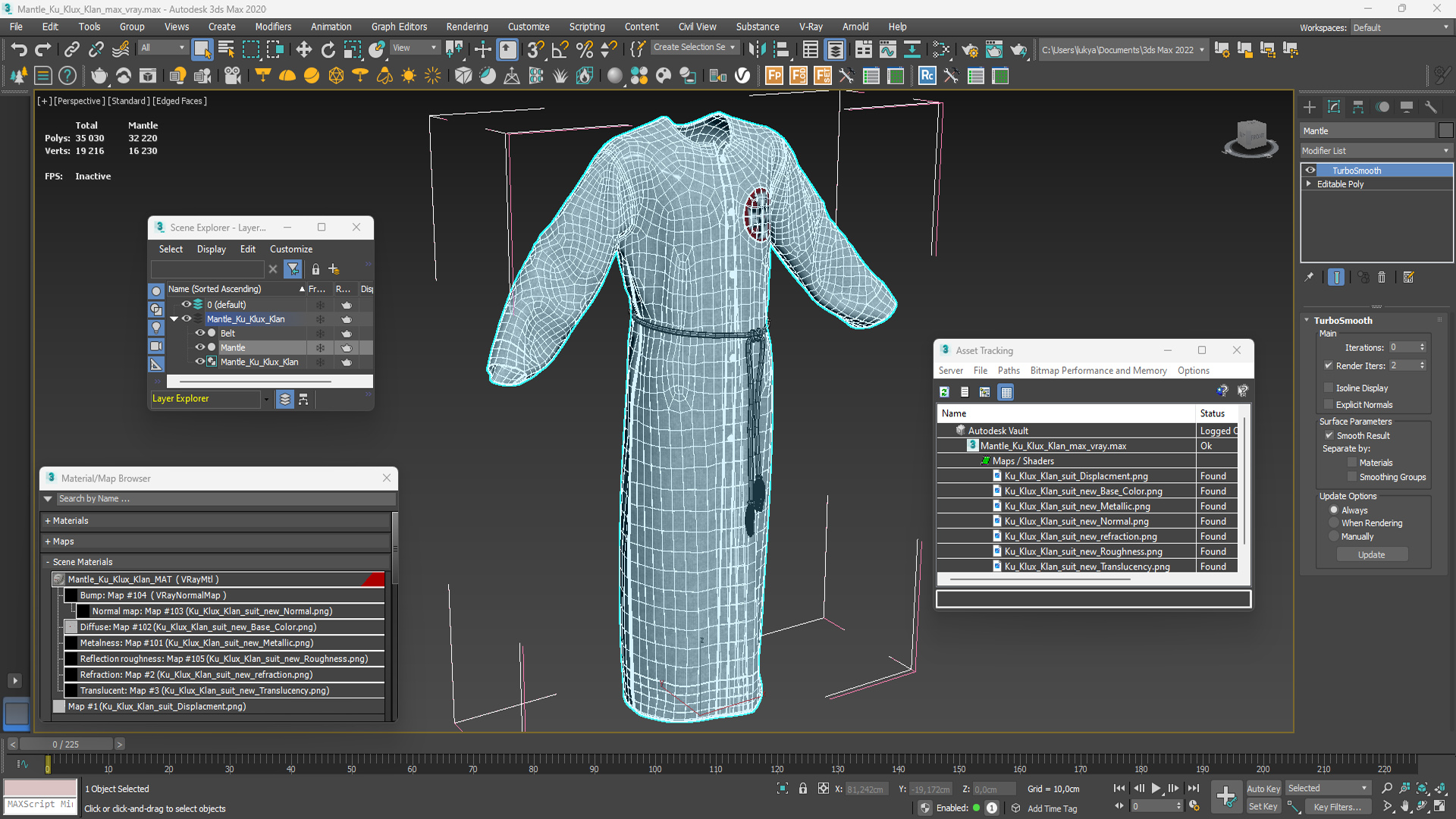
Task: Collapse the TurboSmooth rollout
Action: pos(1307,320)
